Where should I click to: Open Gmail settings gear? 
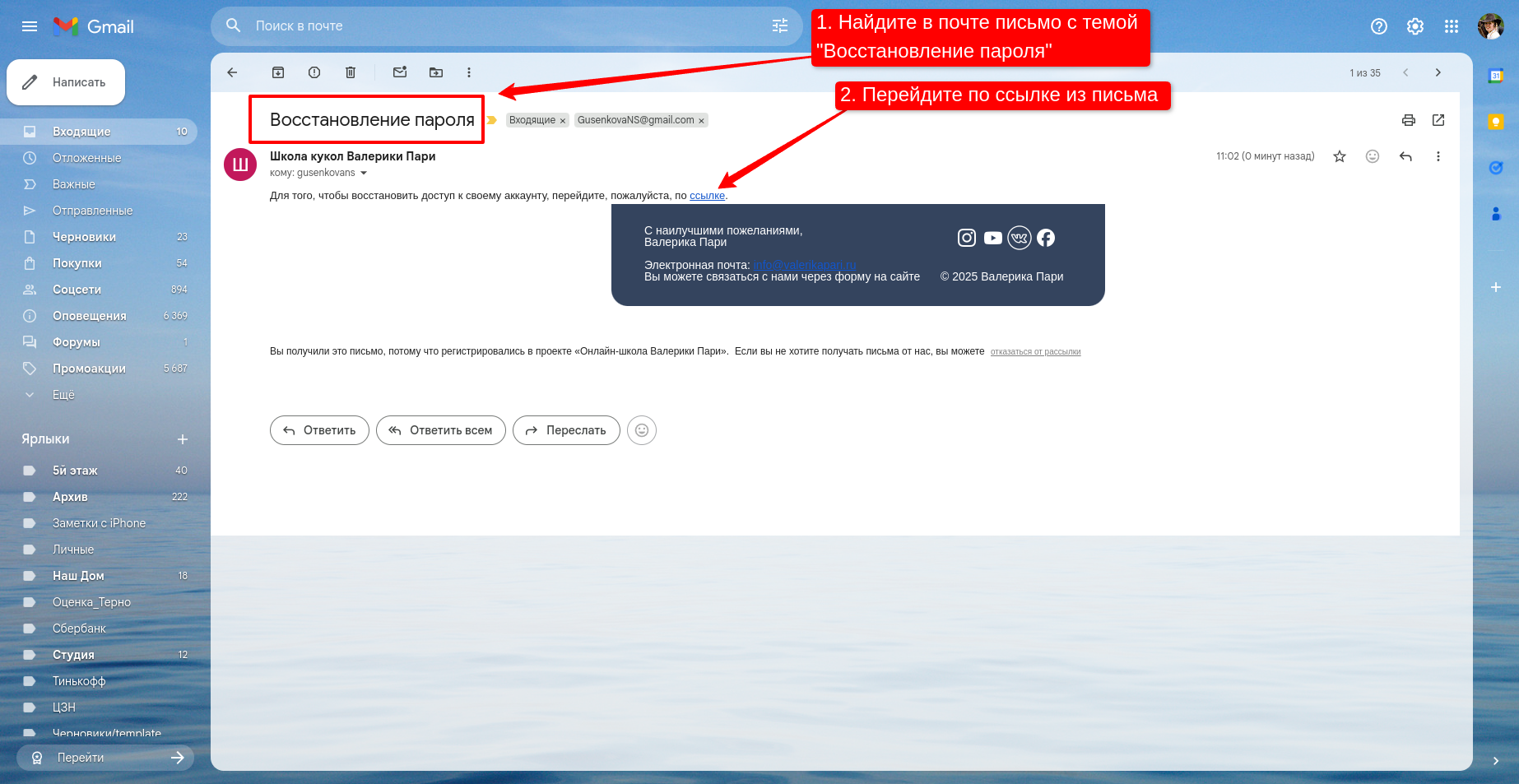pyautogui.click(x=1415, y=26)
